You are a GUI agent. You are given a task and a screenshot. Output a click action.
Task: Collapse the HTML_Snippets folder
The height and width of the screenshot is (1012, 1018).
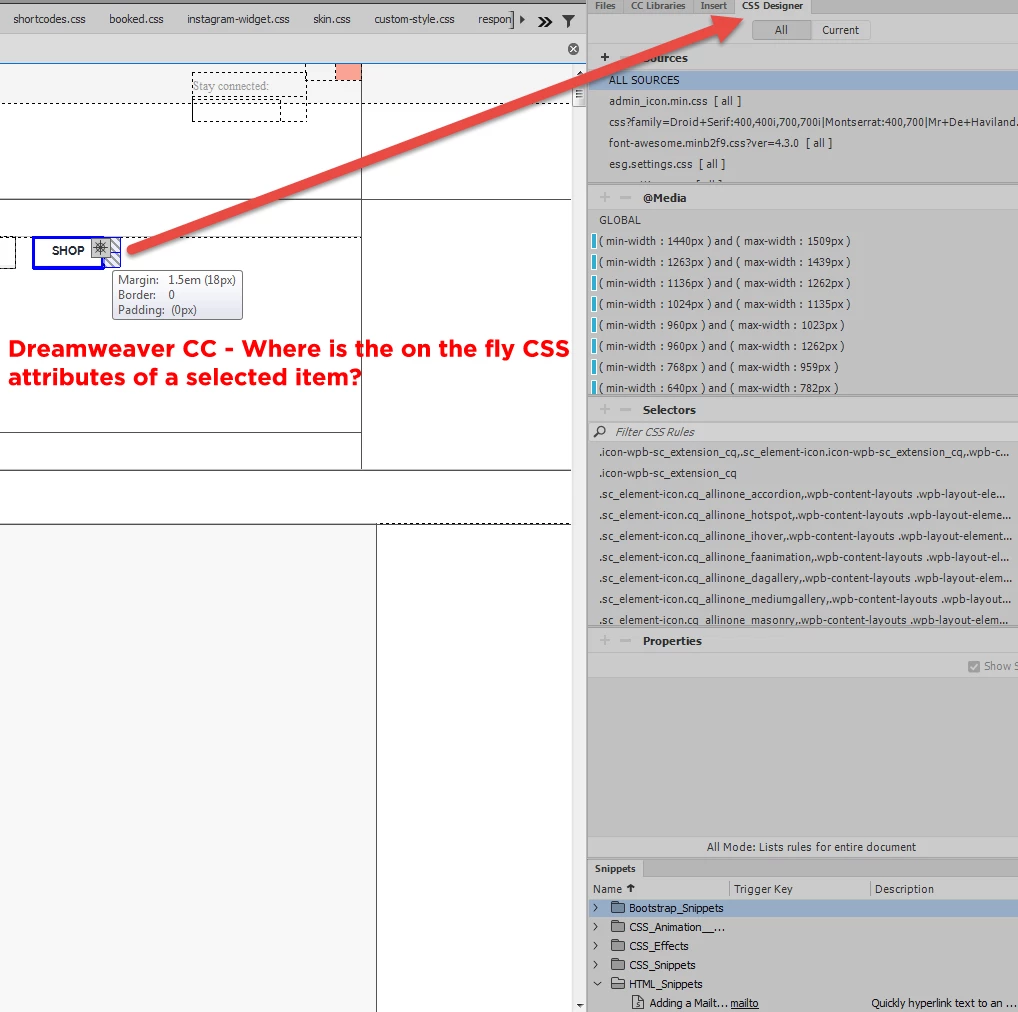(x=597, y=983)
